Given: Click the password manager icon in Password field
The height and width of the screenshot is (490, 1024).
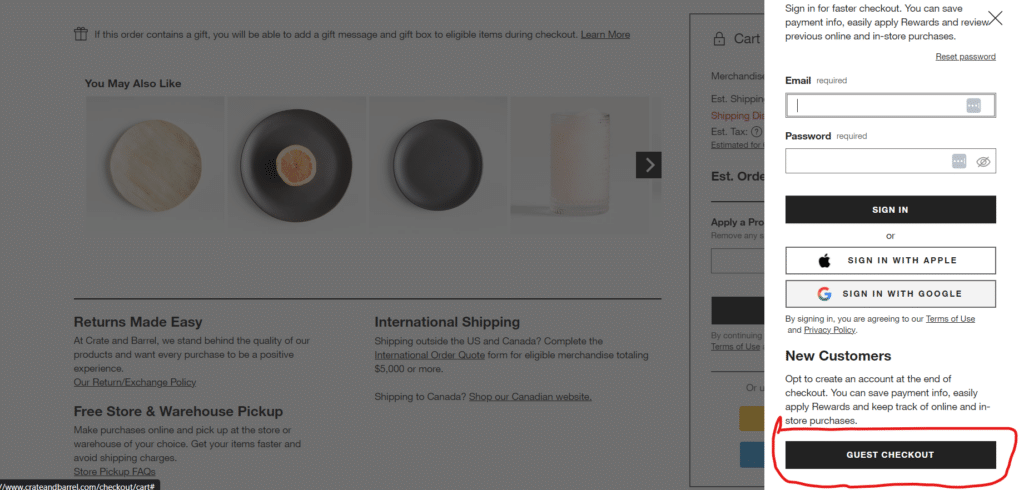Looking at the screenshot, I should click(959, 161).
